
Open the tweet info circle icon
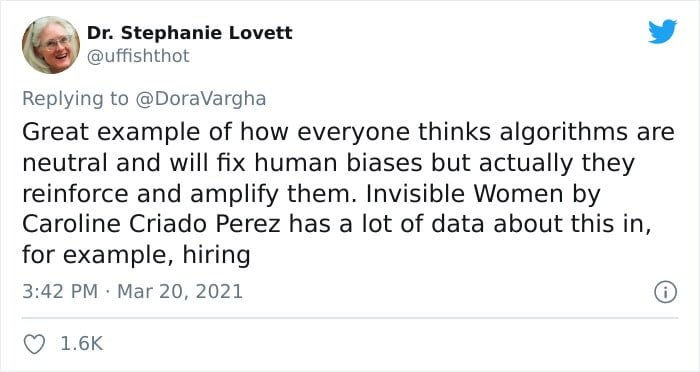666,293
